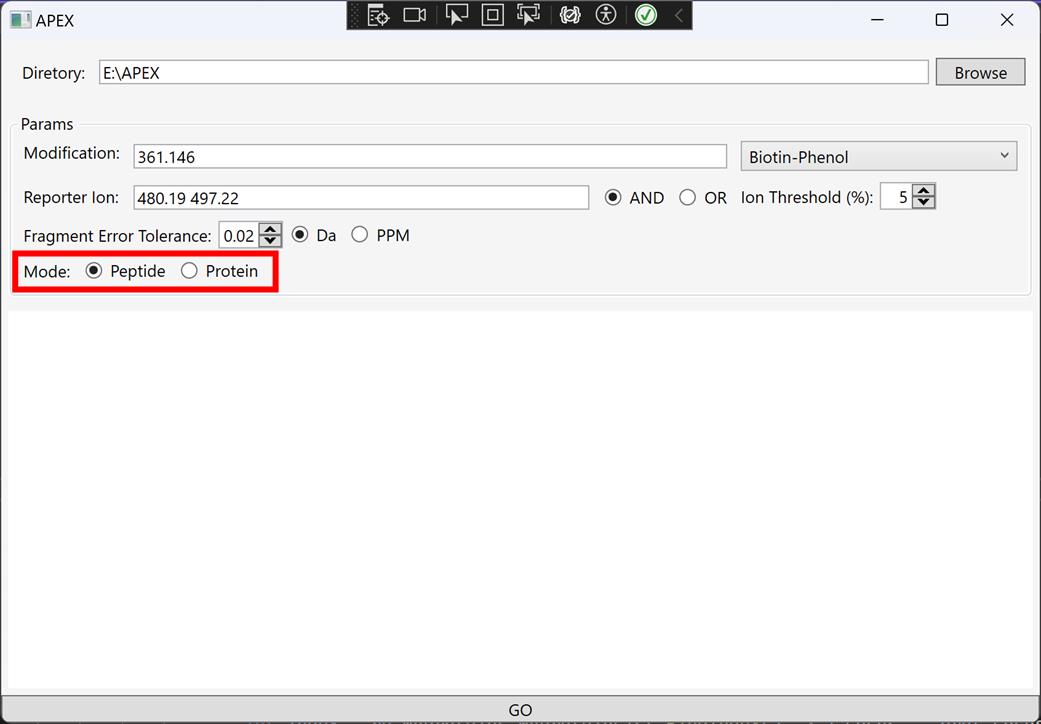
Task: Increase the Ion Threshold value by one step
Action: (925, 191)
